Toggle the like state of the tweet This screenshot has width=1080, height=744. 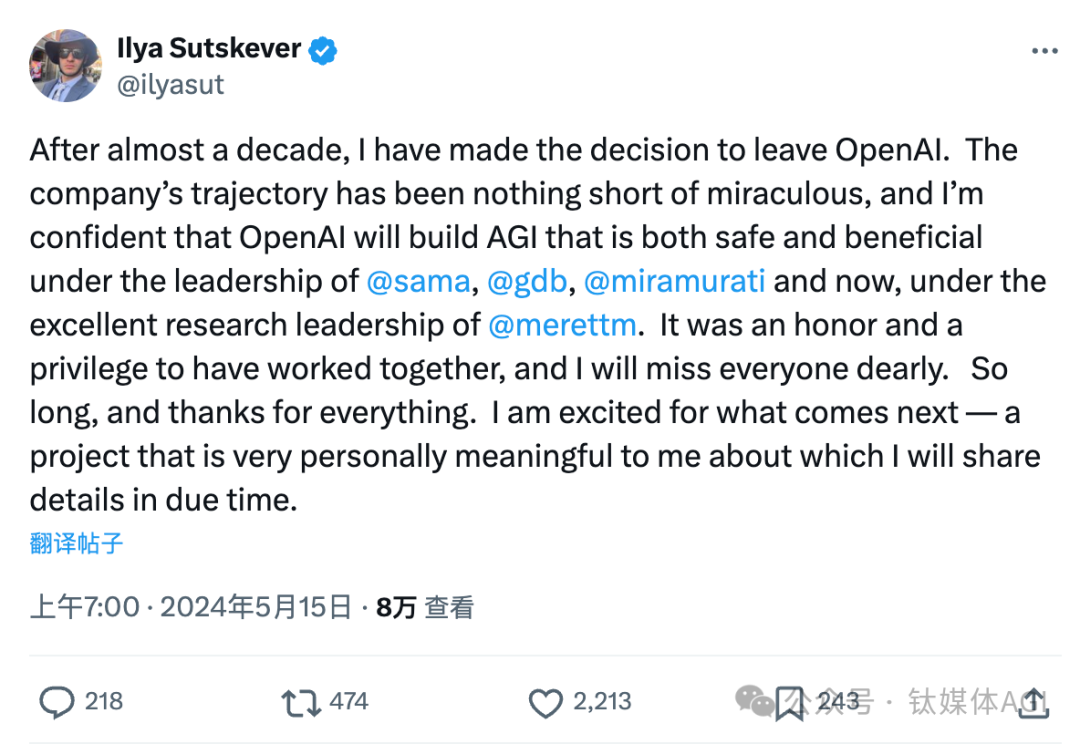coord(546,703)
